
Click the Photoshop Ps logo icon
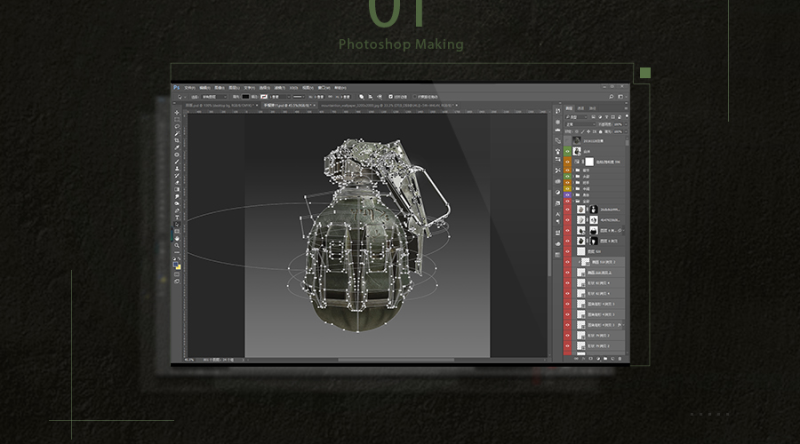click(x=176, y=87)
